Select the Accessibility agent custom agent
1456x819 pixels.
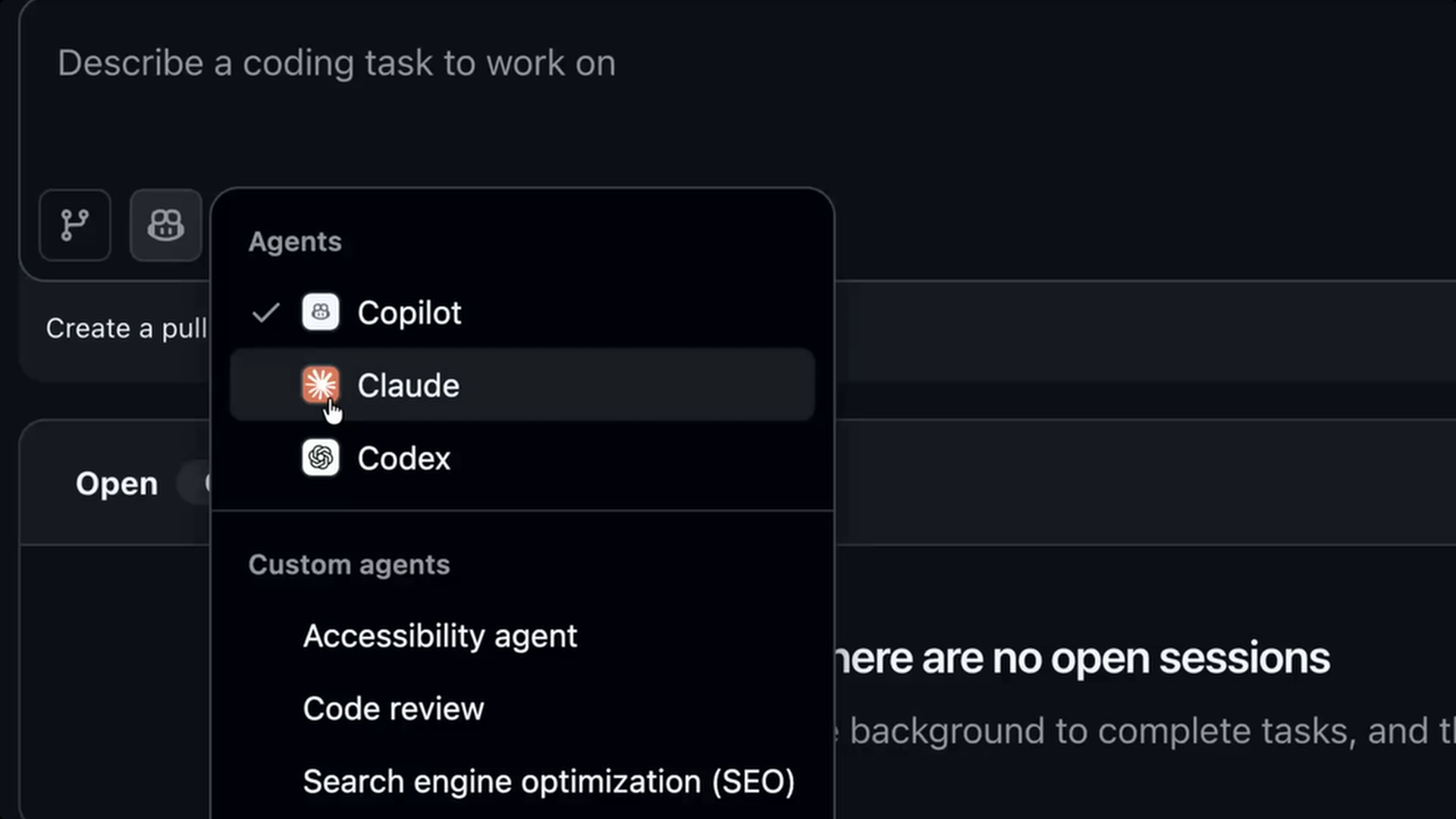click(440, 635)
